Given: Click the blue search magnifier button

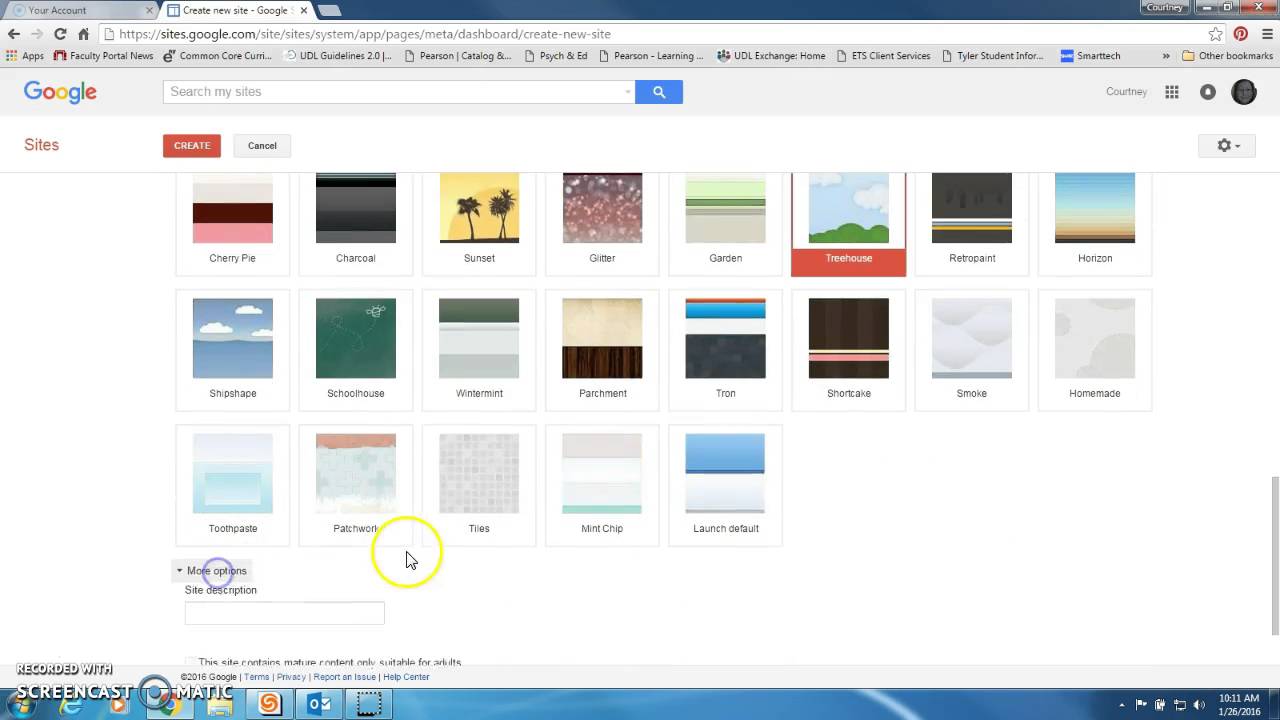Looking at the screenshot, I should click(x=659, y=92).
